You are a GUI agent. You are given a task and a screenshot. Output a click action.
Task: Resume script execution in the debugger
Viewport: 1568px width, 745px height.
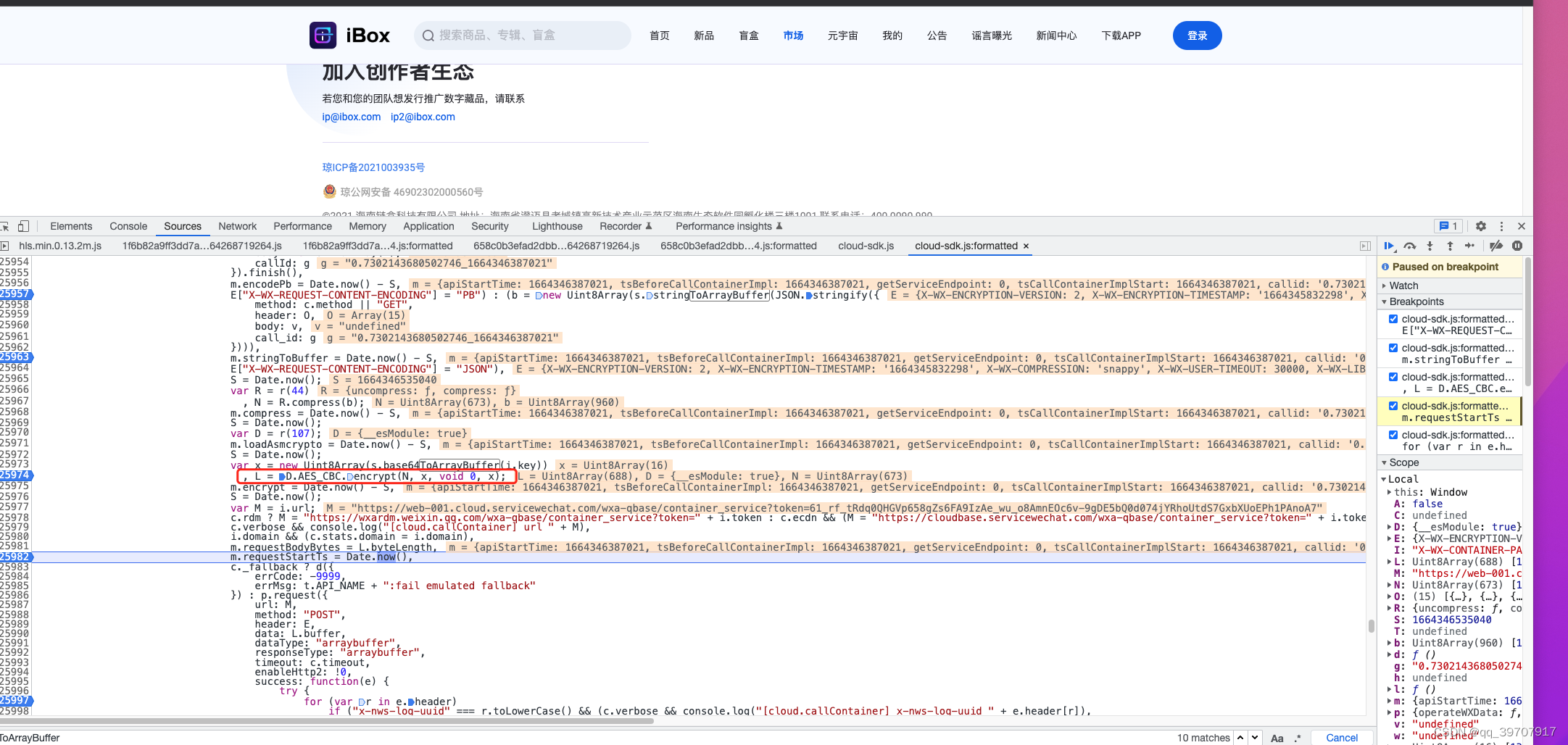pyautogui.click(x=1390, y=246)
